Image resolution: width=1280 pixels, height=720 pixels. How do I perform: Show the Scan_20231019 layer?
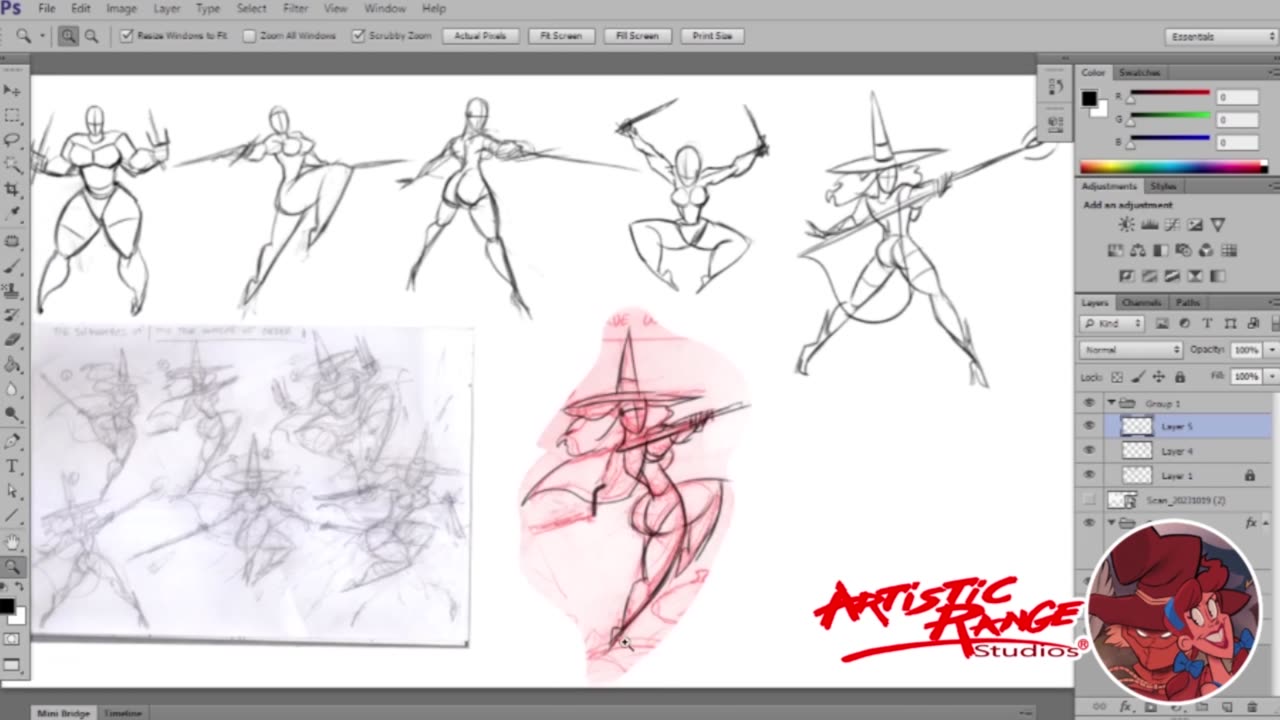pos(1089,500)
